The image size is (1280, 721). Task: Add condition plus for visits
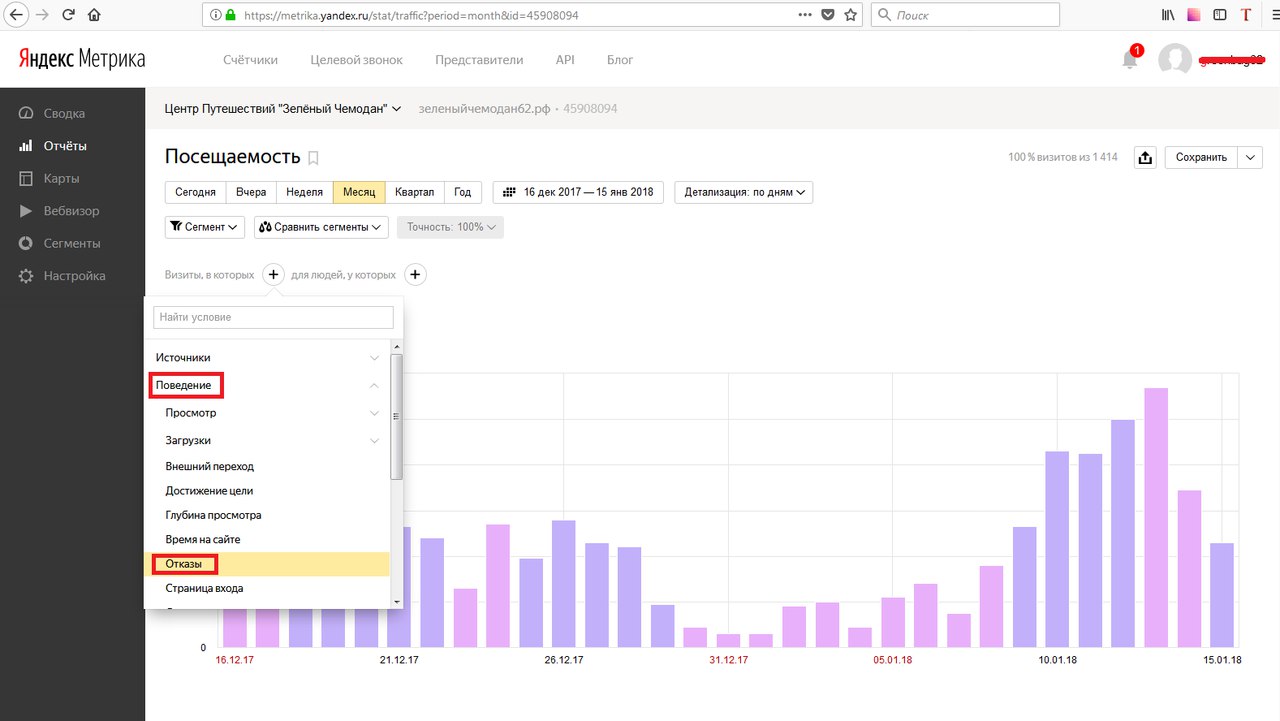[274, 274]
